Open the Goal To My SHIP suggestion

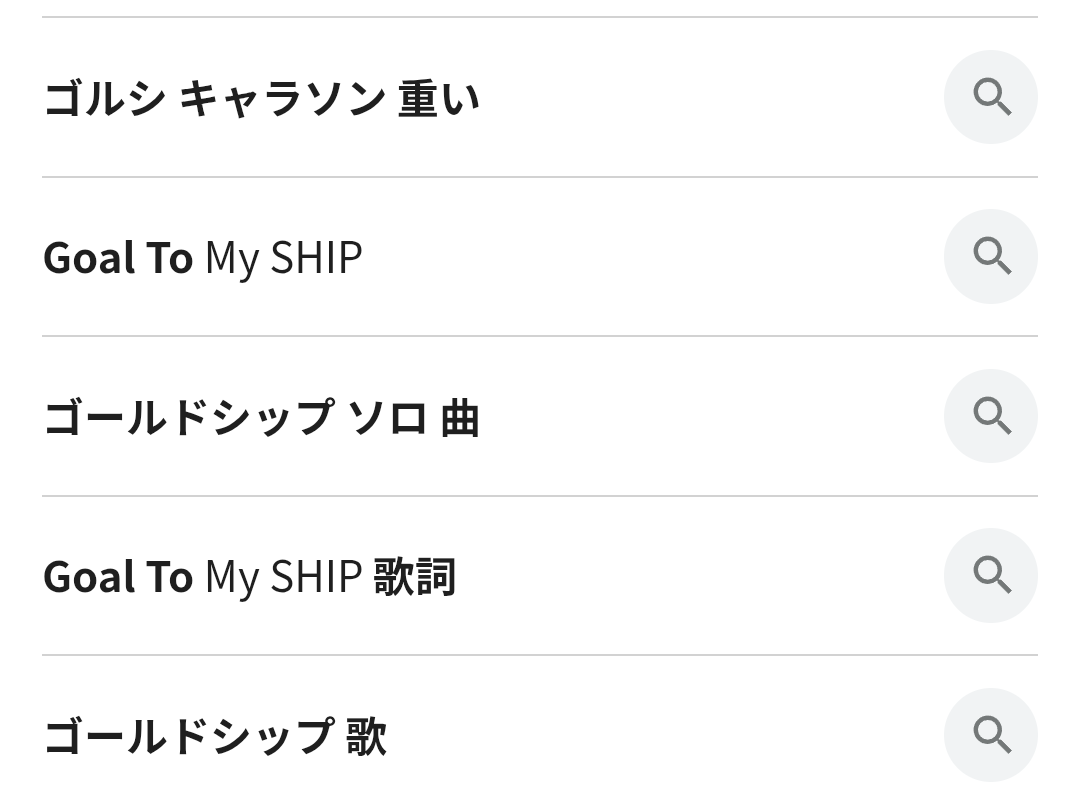202,258
